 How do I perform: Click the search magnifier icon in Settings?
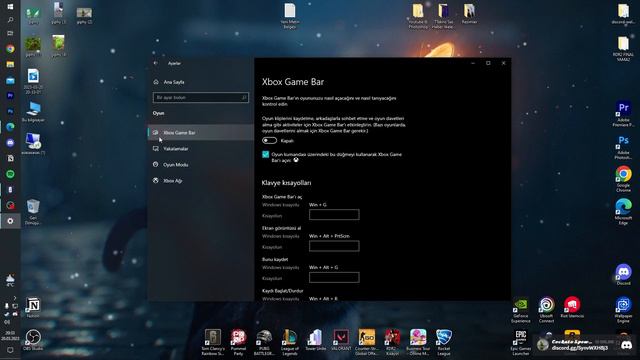coord(244,98)
